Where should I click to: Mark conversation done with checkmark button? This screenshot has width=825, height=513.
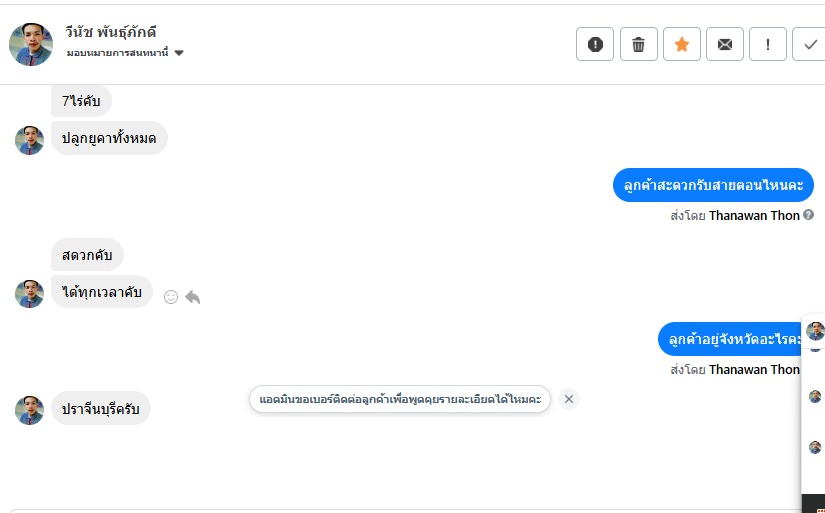pos(809,44)
